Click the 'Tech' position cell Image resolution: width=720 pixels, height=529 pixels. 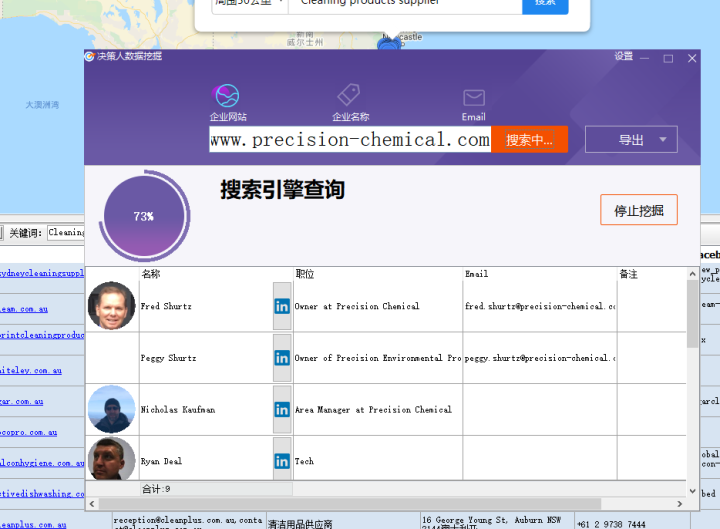pyautogui.click(x=378, y=459)
